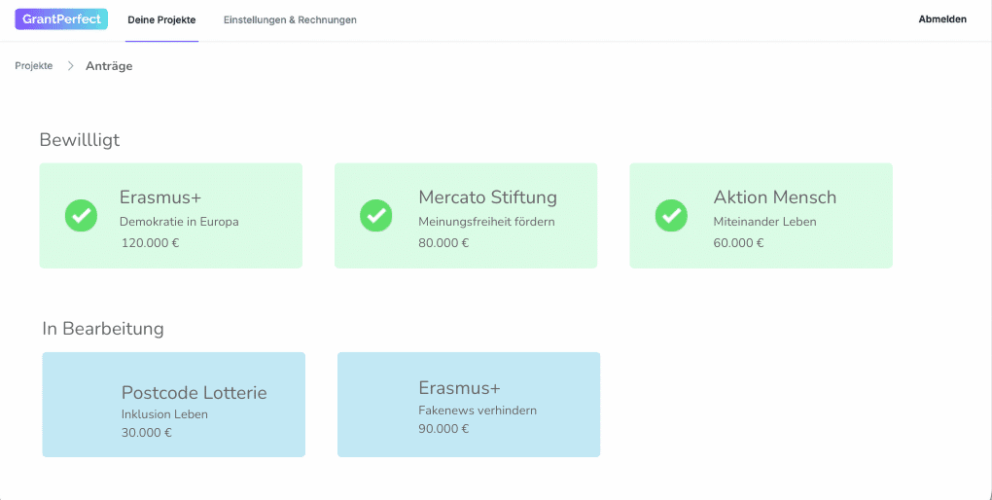Open the Aktion Mensch grant title

click(x=775, y=197)
